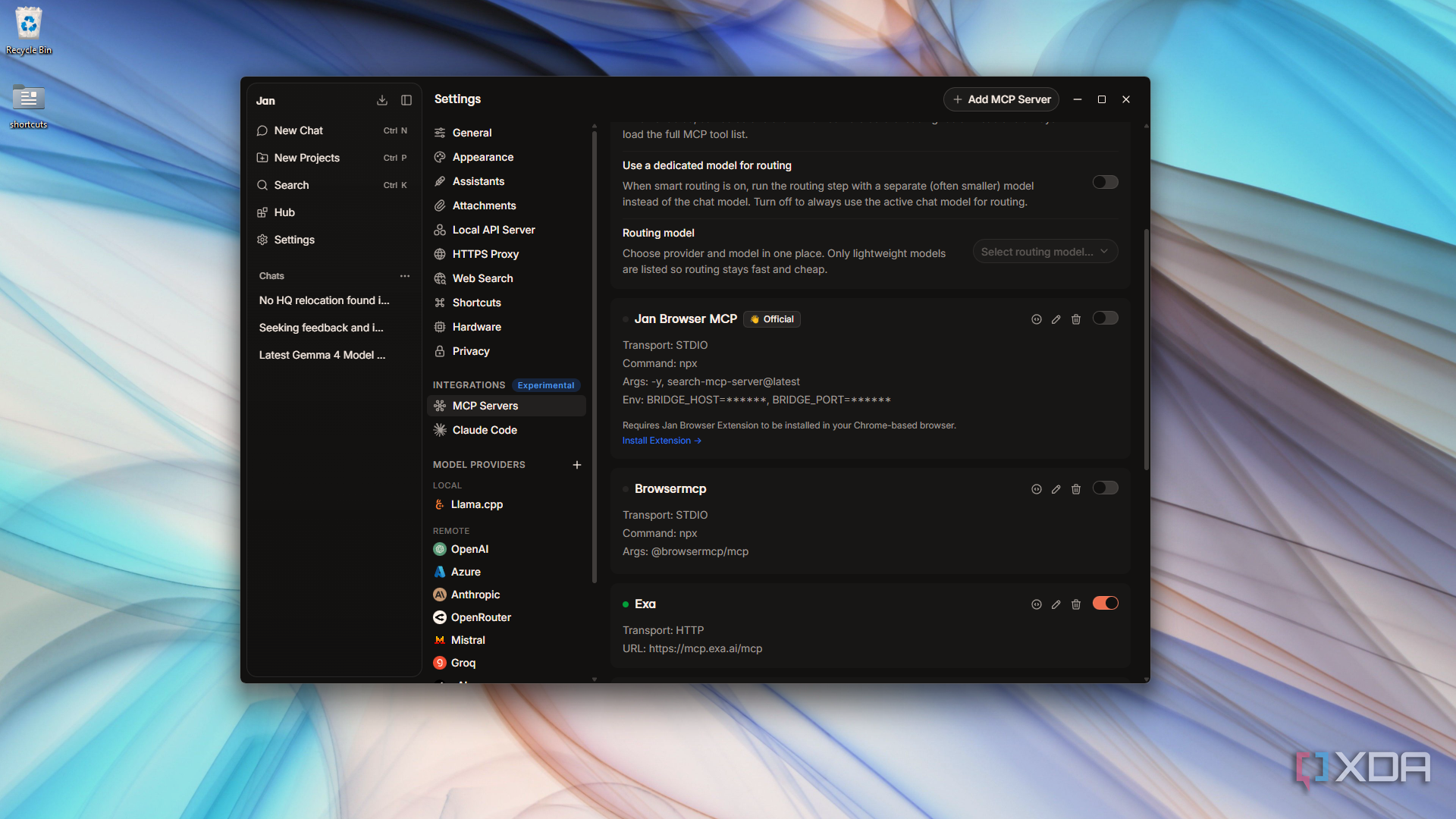Enable the Browsermcp server toggle
Viewport: 1456px width, 819px height.
pos(1106,488)
